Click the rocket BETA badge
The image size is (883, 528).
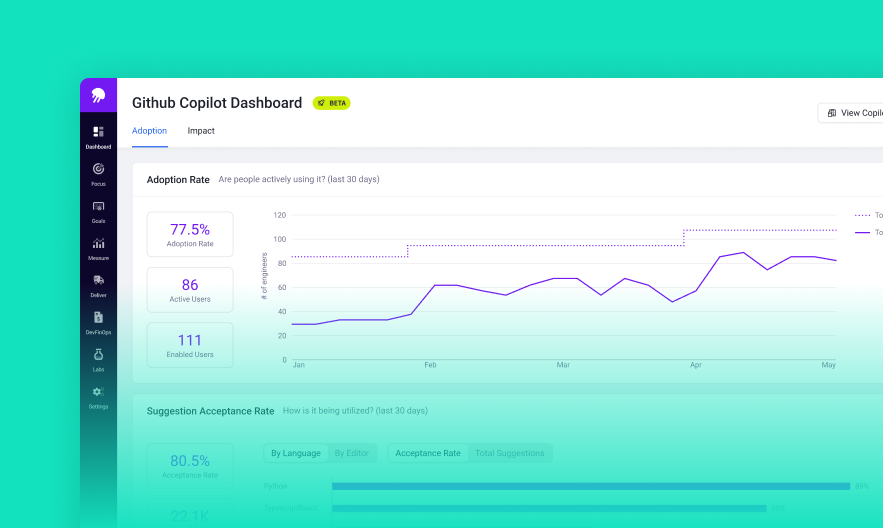(332, 103)
